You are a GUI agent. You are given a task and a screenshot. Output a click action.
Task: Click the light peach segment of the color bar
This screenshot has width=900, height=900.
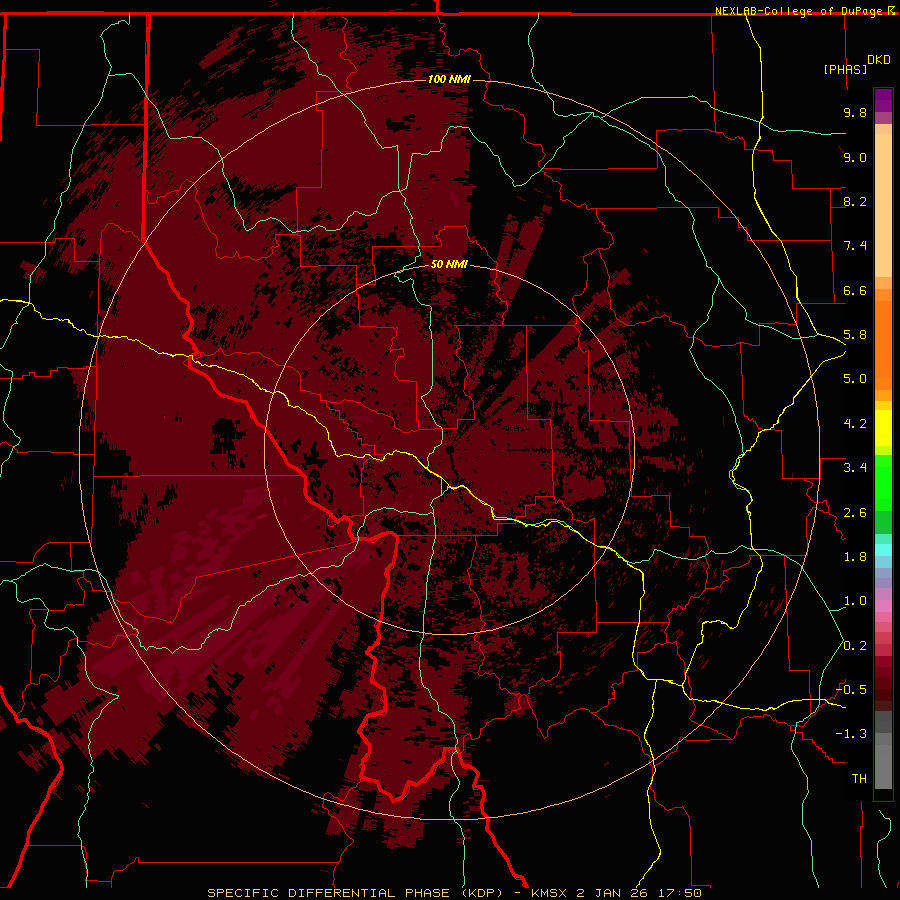[883, 205]
